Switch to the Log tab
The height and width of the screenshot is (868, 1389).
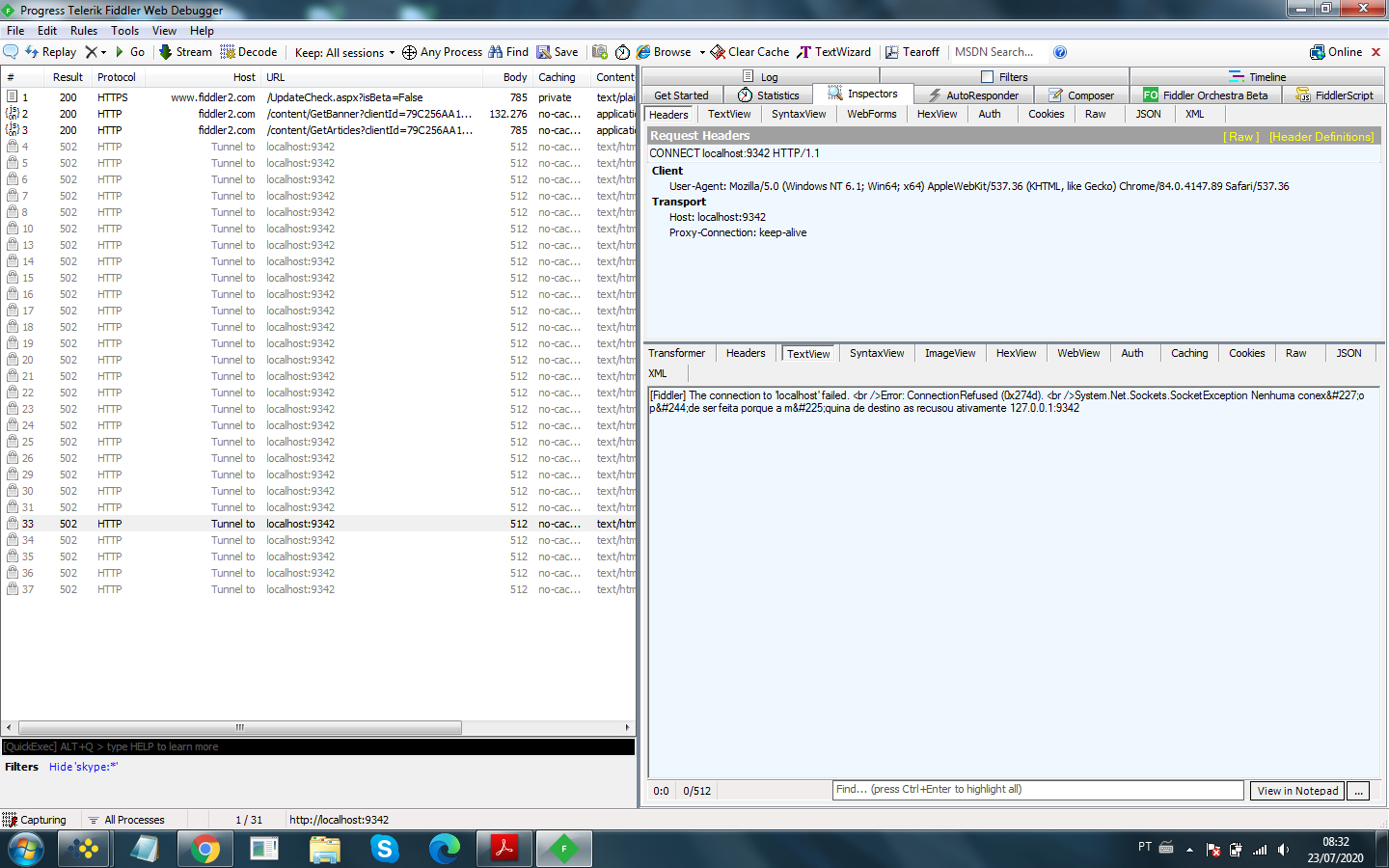(x=760, y=76)
